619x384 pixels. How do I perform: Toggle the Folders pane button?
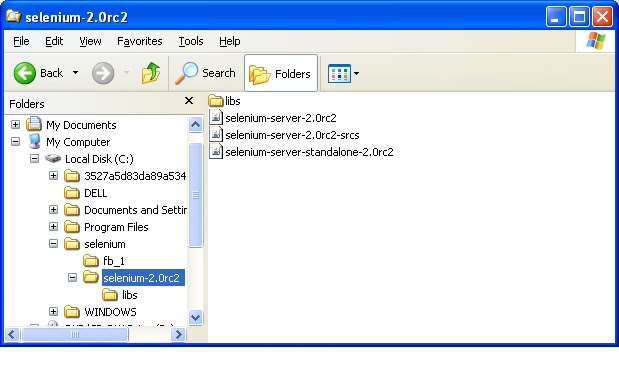coord(281,73)
